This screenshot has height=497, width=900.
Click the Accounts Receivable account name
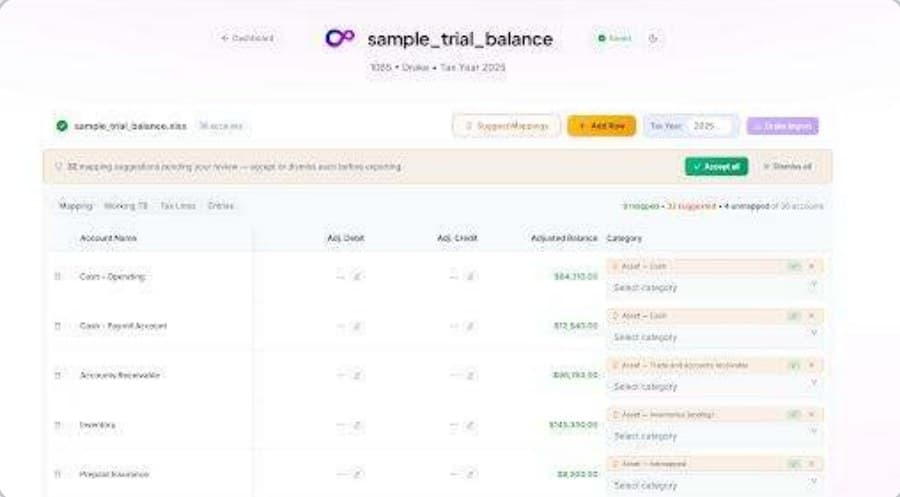click(x=119, y=375)
